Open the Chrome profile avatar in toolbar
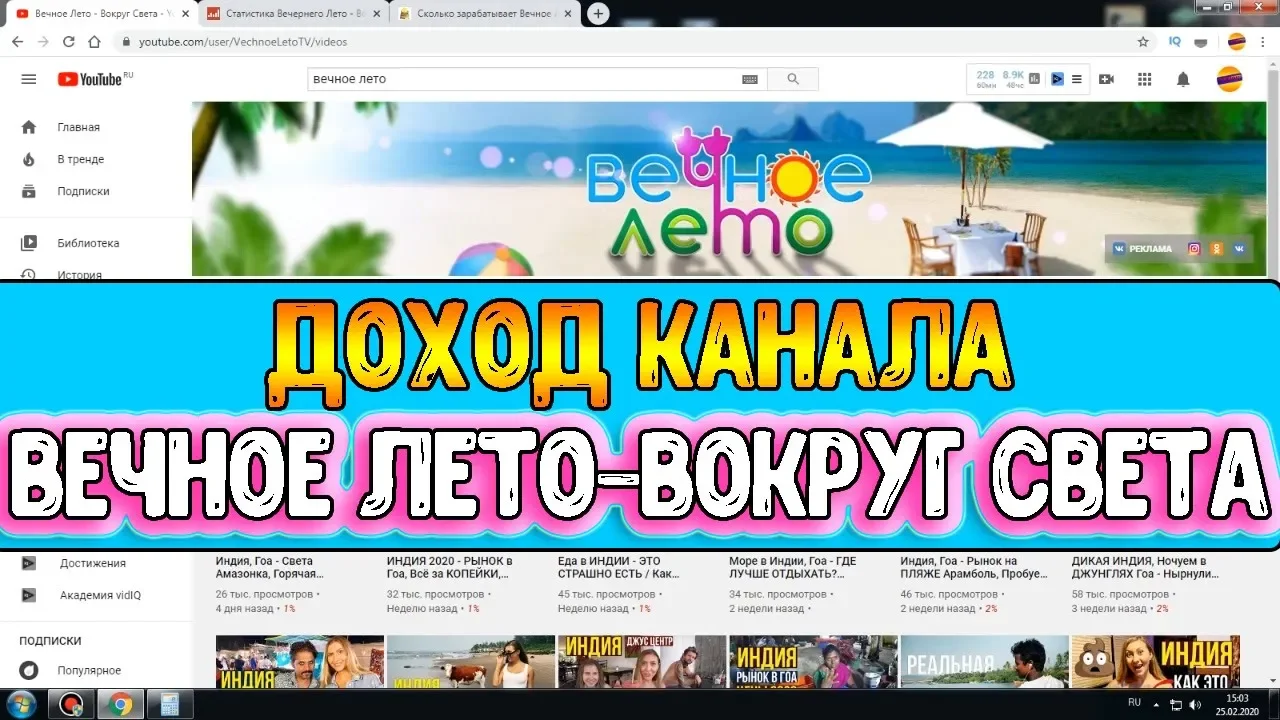Screen dimensions: 1280x720 pos(1236,42)
